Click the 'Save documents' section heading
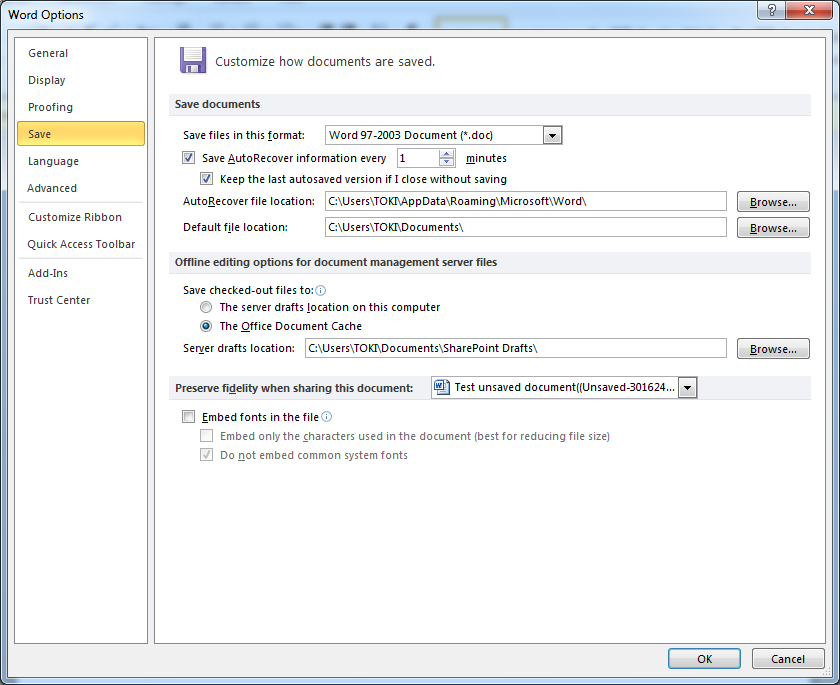This screenshot has height=685, width=840. pos(218,104)
